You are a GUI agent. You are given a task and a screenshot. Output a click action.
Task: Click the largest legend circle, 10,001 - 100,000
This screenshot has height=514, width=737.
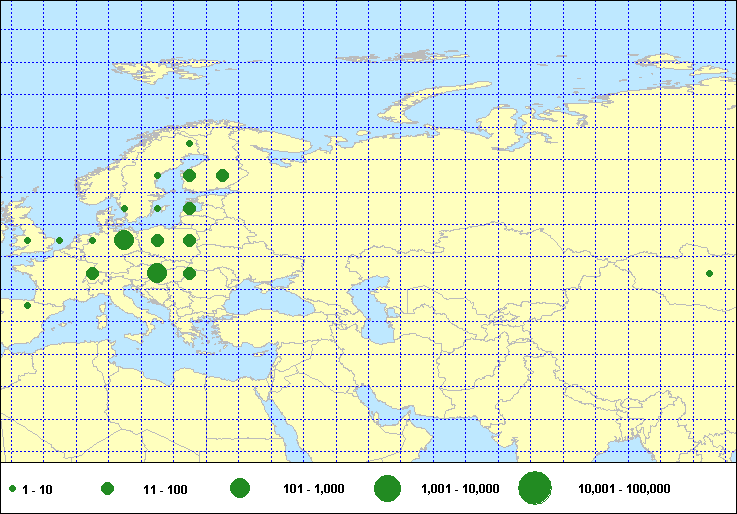[x=535, y=488]
